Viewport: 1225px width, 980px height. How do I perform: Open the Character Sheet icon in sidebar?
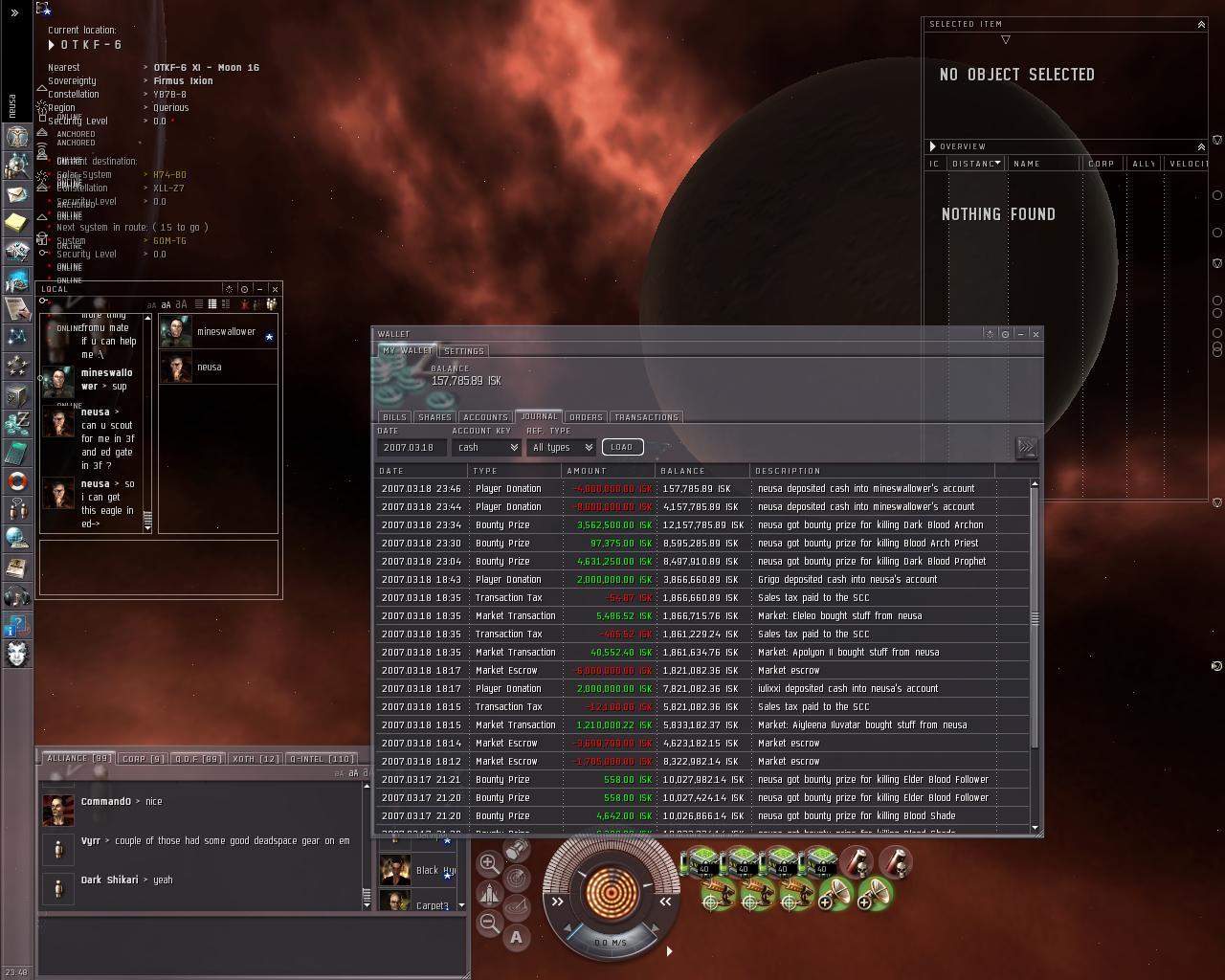[17, 136]
